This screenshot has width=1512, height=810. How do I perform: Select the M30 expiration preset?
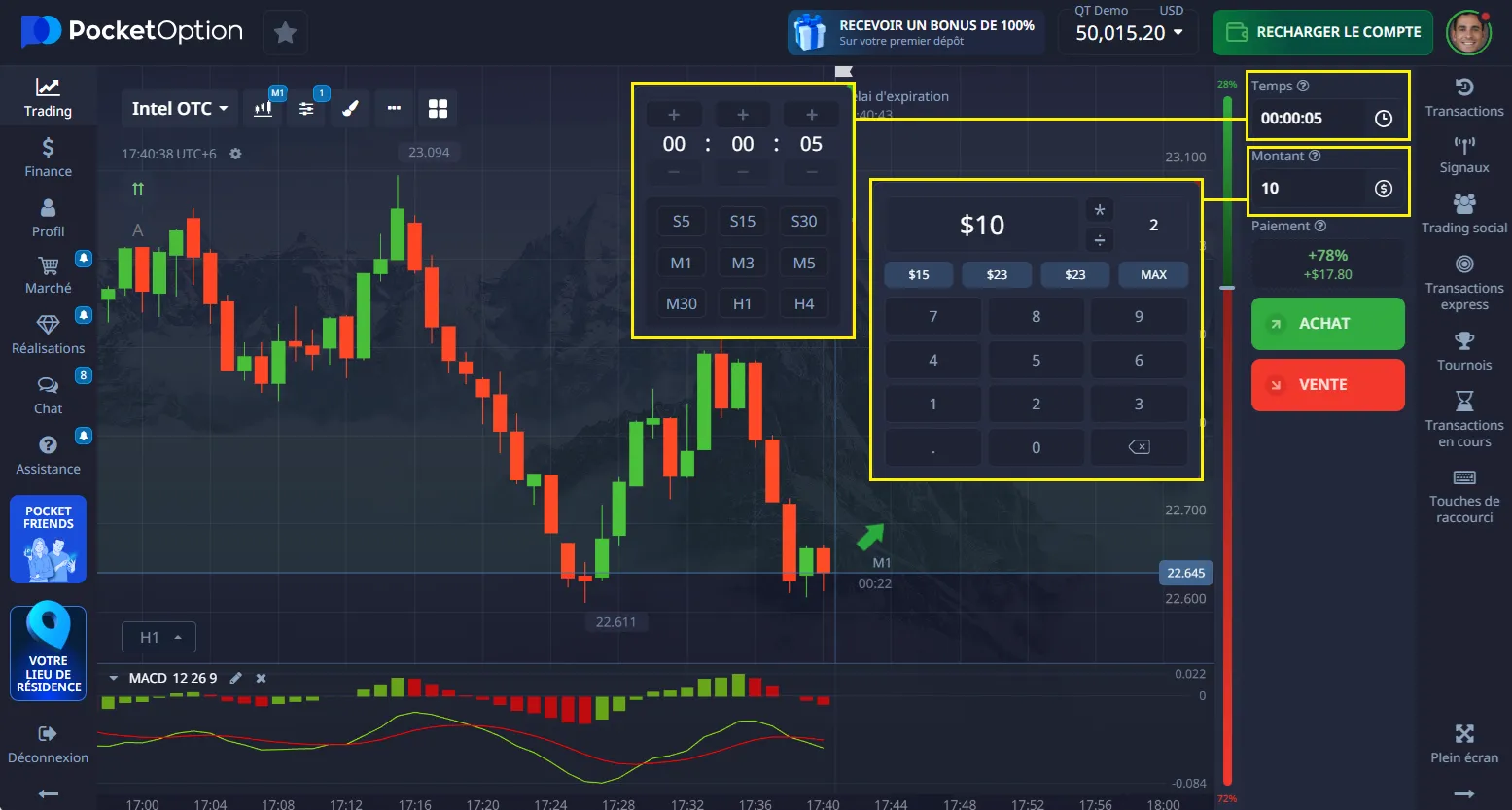[x=681, y=303]
